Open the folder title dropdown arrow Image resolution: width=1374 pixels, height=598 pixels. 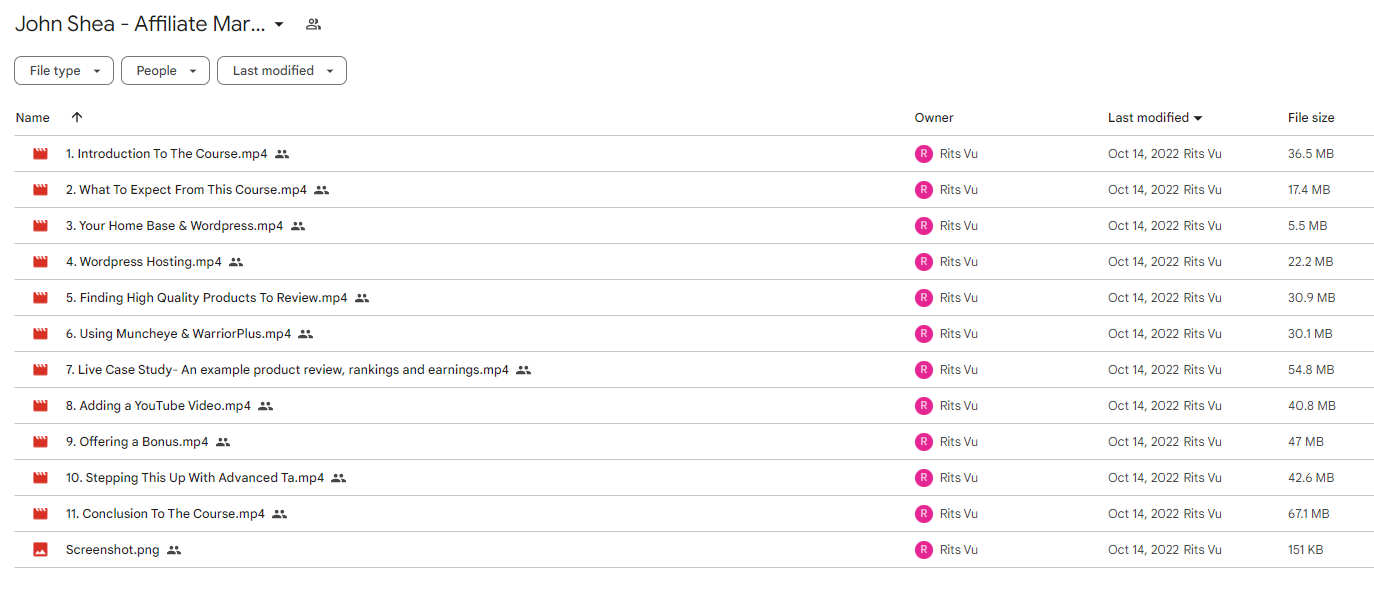pyautogui.click(x=279, y=24)
